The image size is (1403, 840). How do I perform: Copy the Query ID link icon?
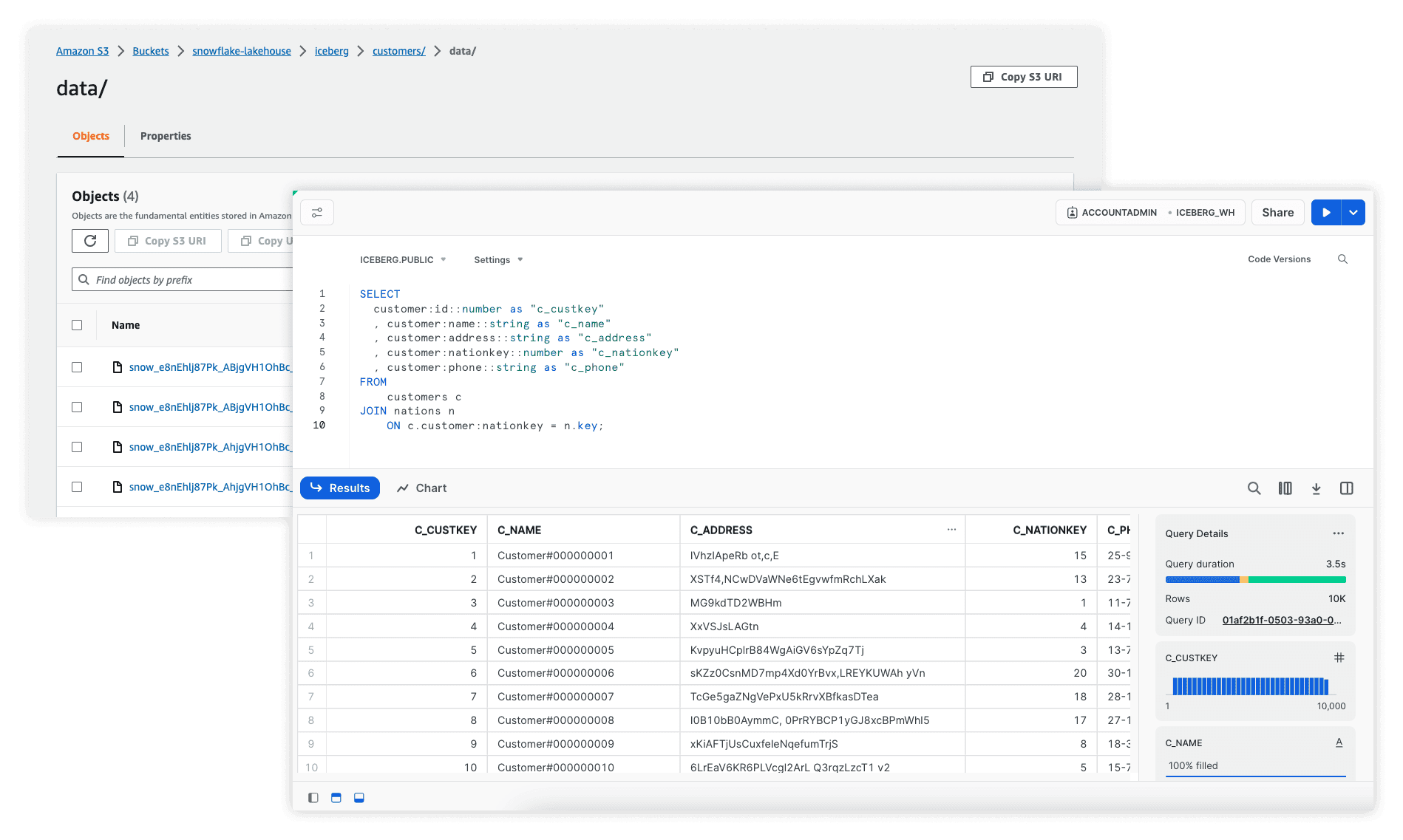click(1283, 621)
